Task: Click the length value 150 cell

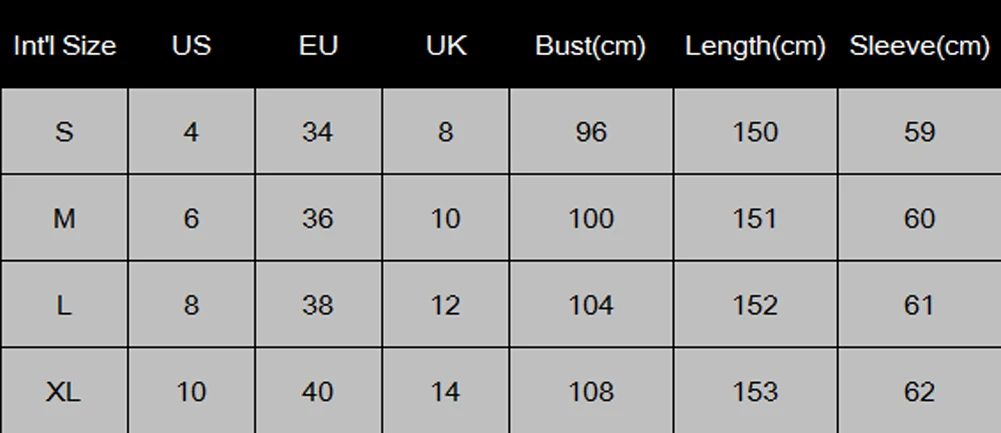Action: click(755, 132)
